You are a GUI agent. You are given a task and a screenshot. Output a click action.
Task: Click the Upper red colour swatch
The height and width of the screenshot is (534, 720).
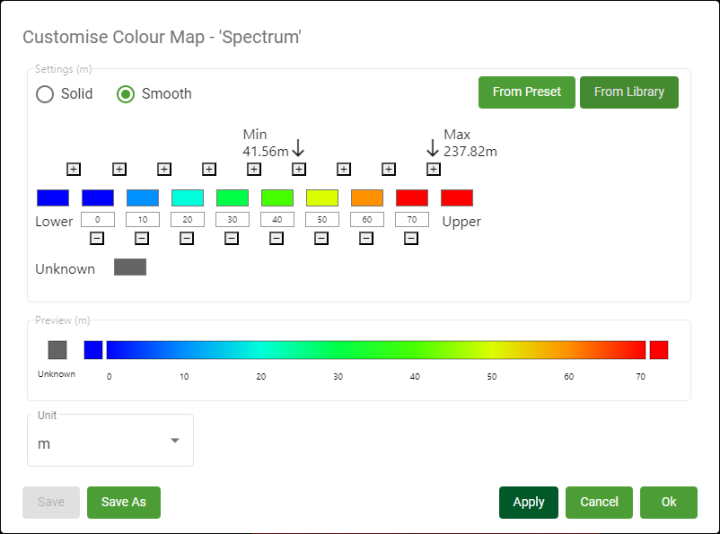(x=457, y=198)
